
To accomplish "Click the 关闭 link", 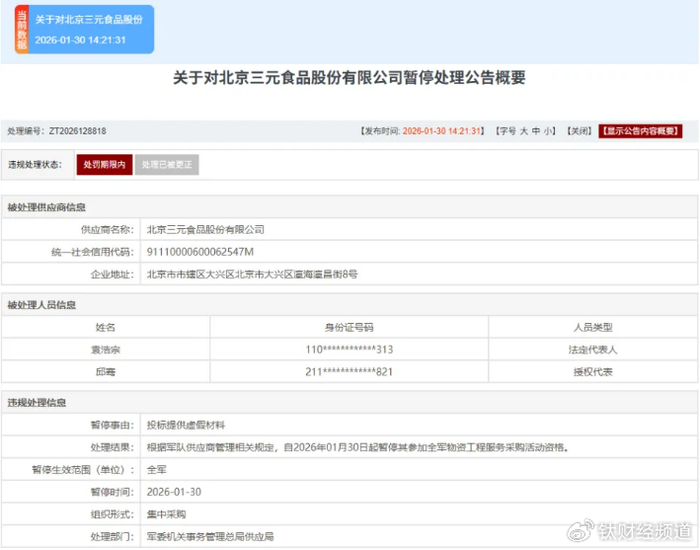I will coord(579,131).
